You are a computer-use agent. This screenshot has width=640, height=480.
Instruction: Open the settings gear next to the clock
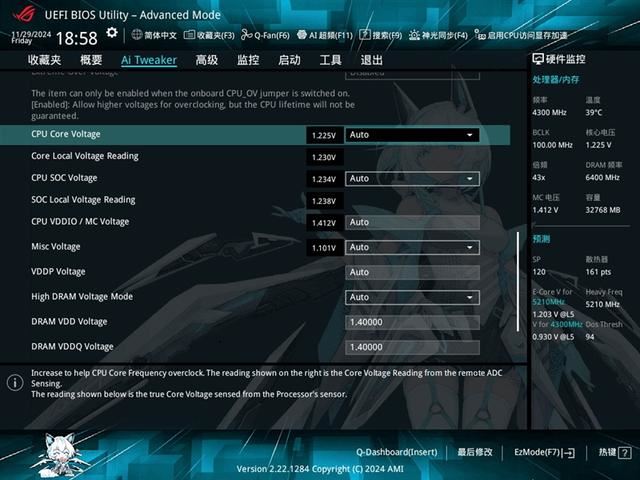click(x=111, y=33)
